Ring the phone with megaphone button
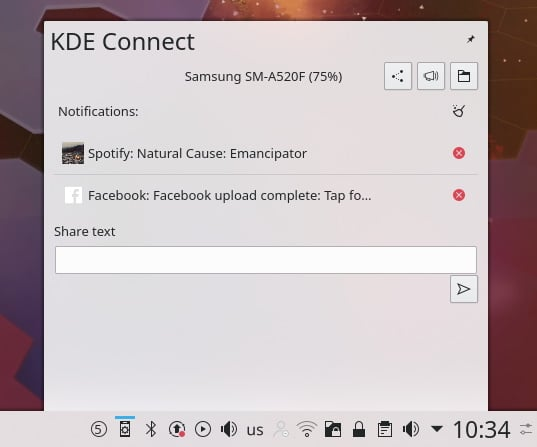 coord(431,76)
